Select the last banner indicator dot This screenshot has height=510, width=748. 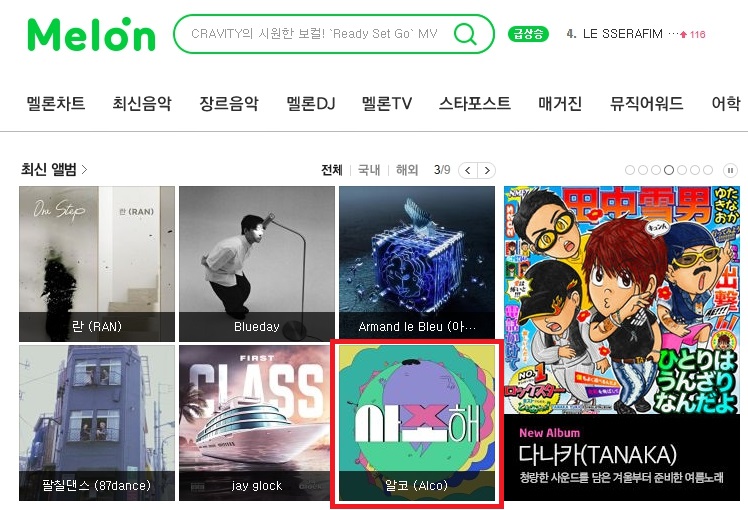[708, 170]
